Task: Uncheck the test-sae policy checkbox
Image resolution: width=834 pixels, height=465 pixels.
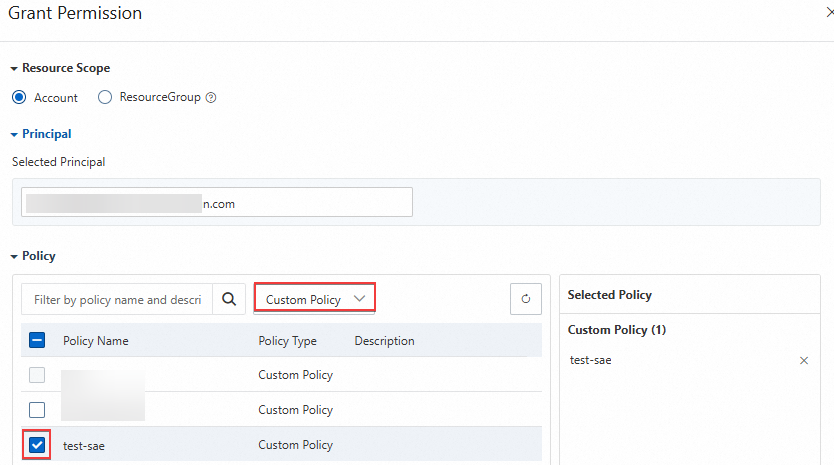Action: click(x=37, y=445)
